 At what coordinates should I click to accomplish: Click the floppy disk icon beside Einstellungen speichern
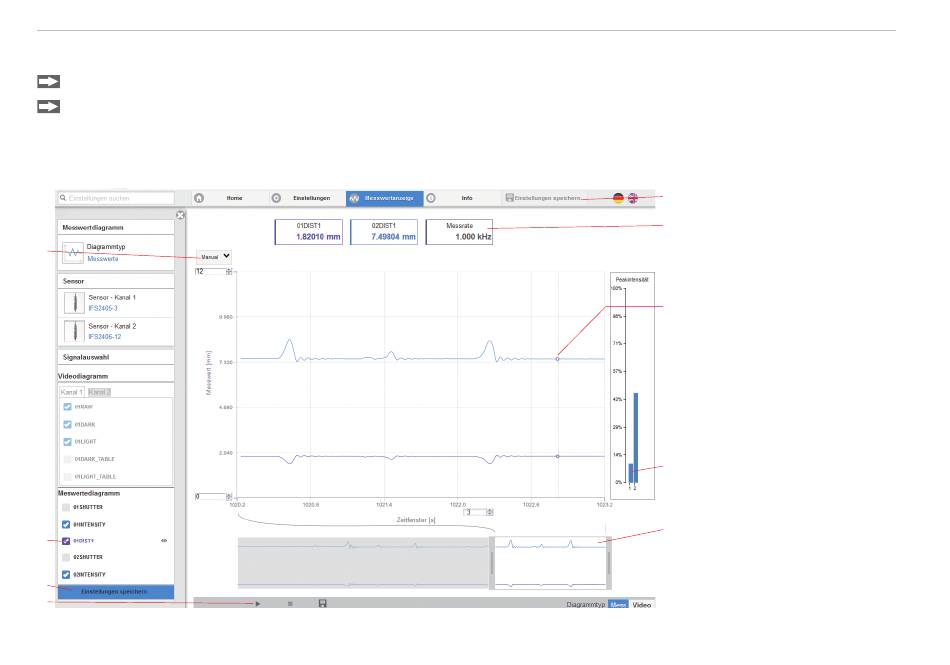tap(510, 197)
